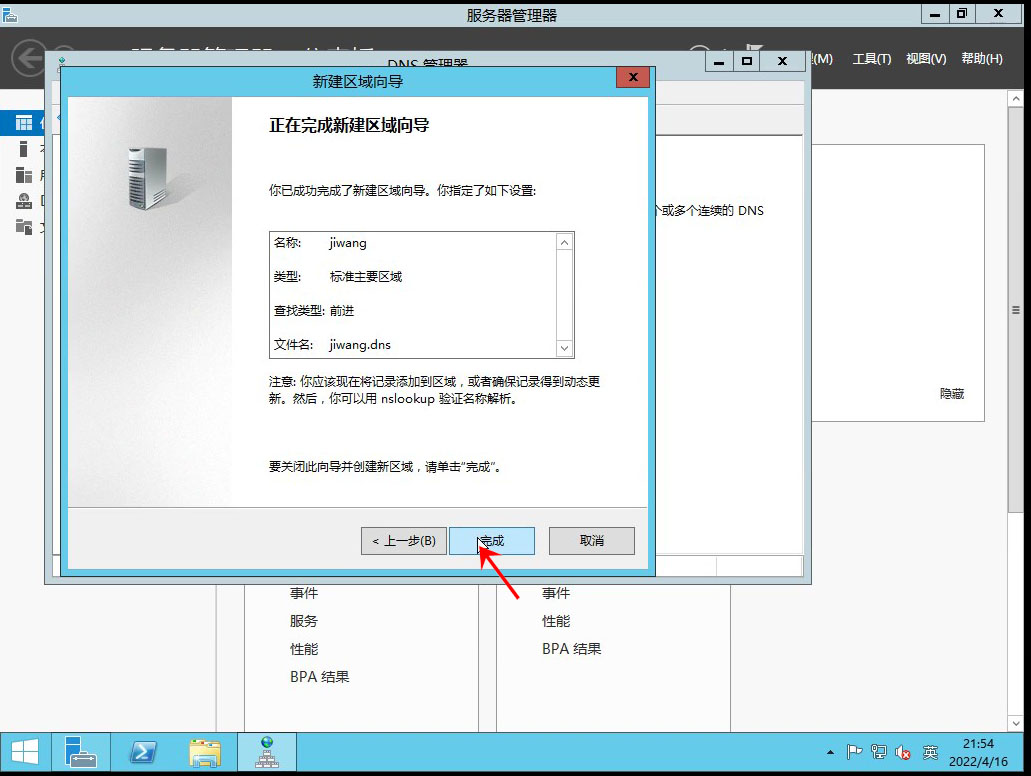Click the Server Manager vertical scrollbar thumb
The width and height of the screenshot is (1031, 776).
coord(1015,310)
